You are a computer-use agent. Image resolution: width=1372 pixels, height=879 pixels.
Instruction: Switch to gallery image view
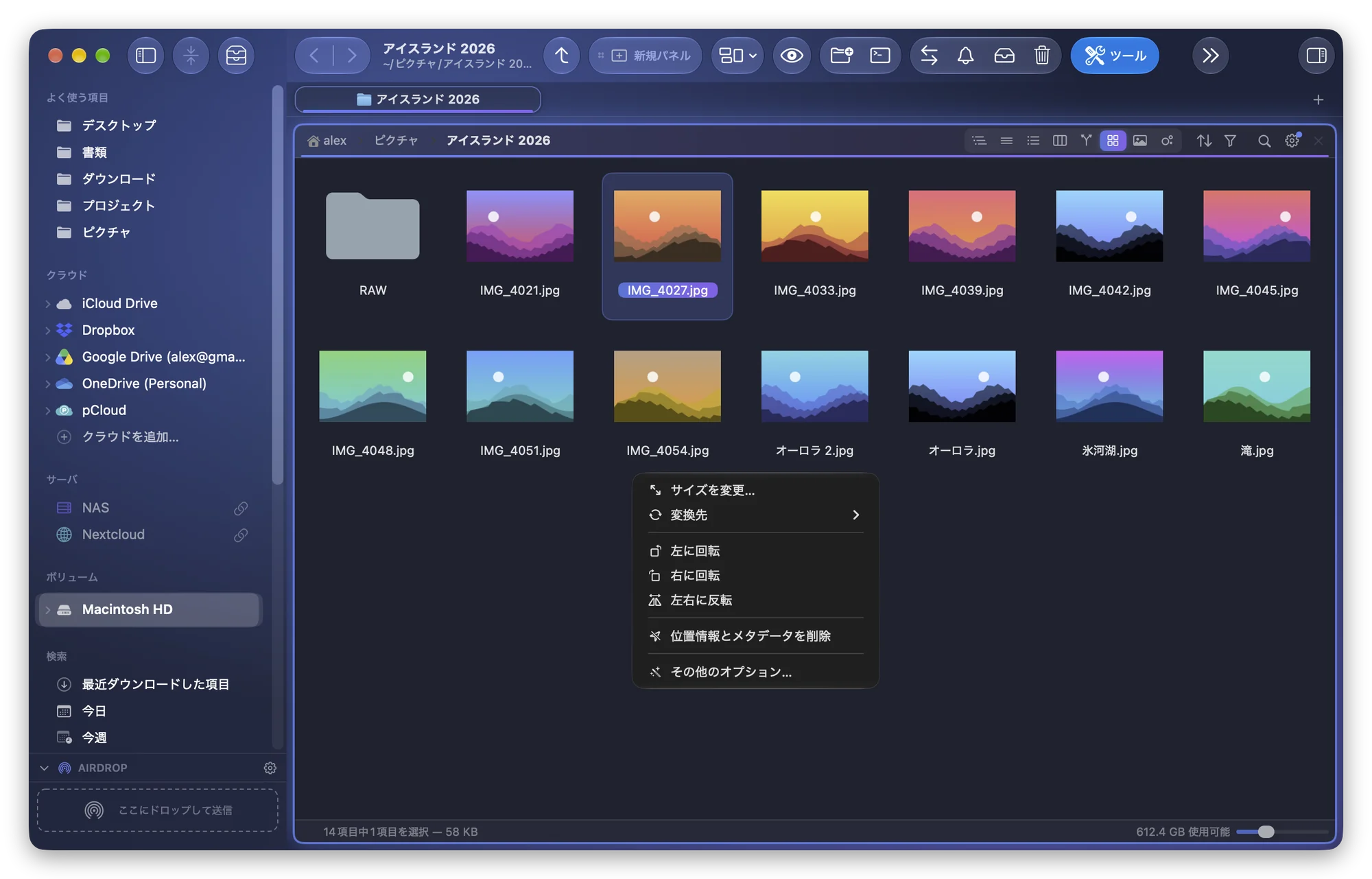1139,141
